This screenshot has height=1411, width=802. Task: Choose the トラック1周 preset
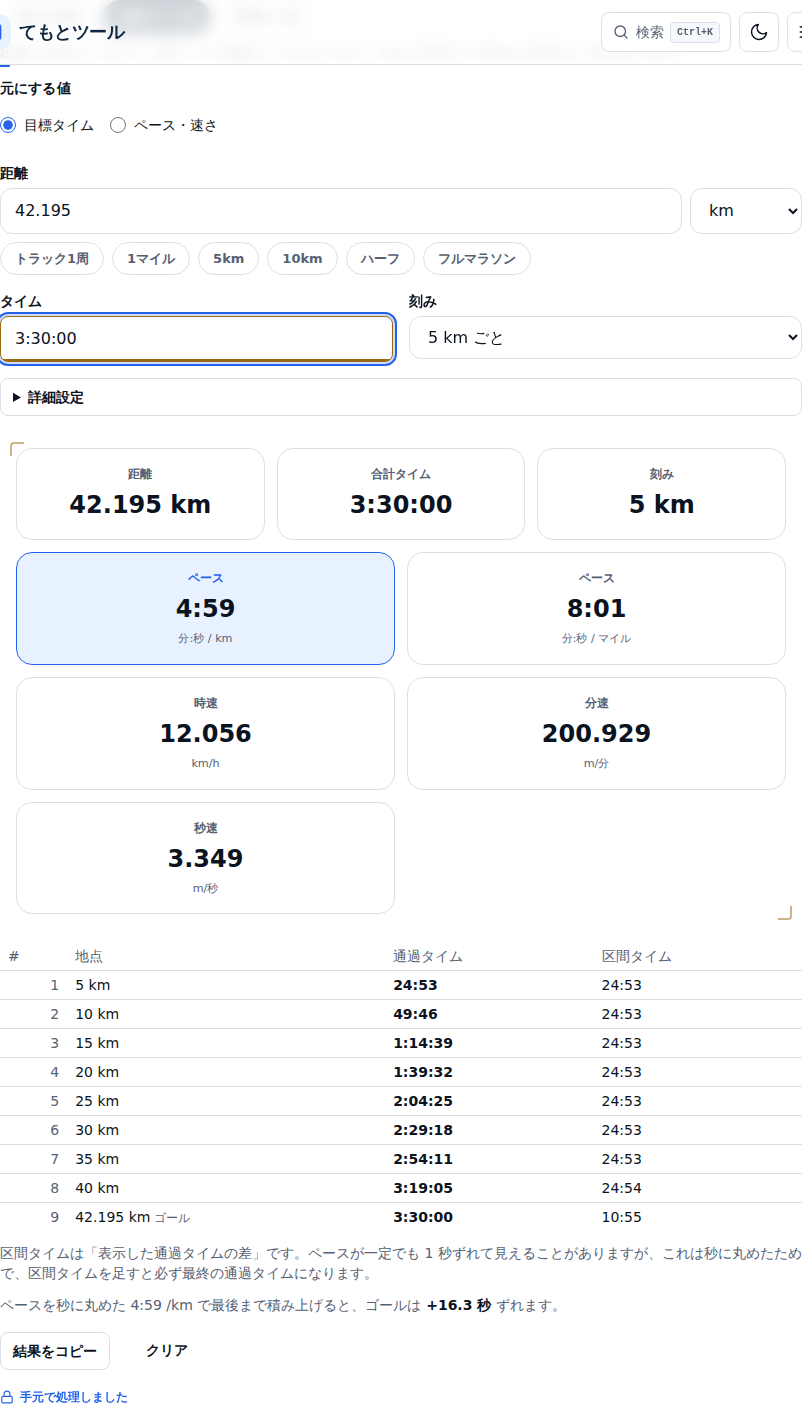point(52,259)
